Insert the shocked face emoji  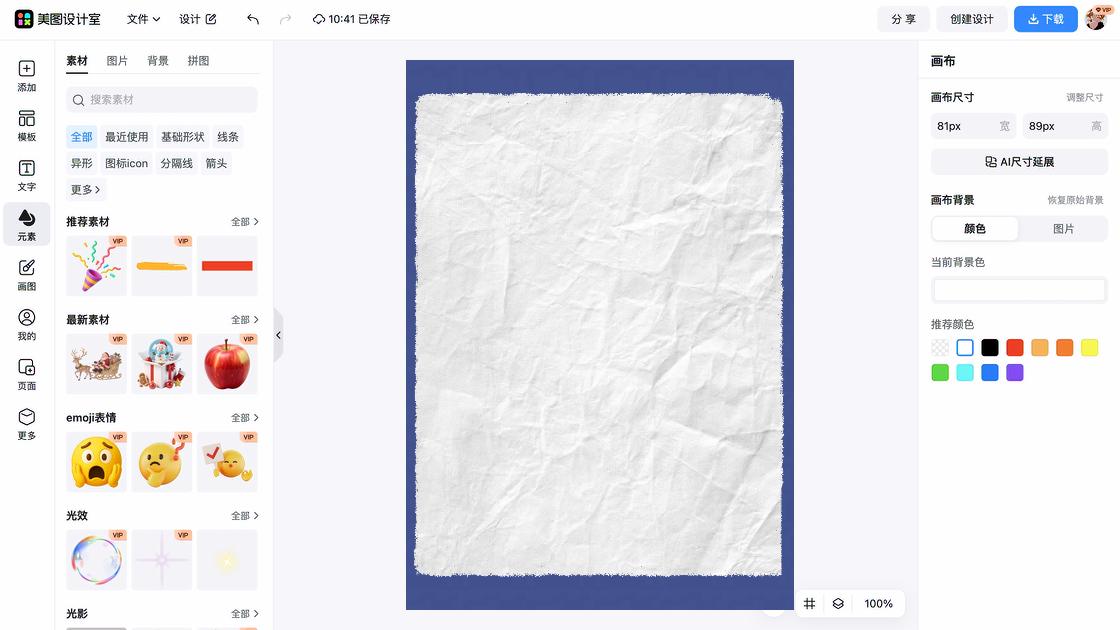pyautogui.click(x=96, y=461)
